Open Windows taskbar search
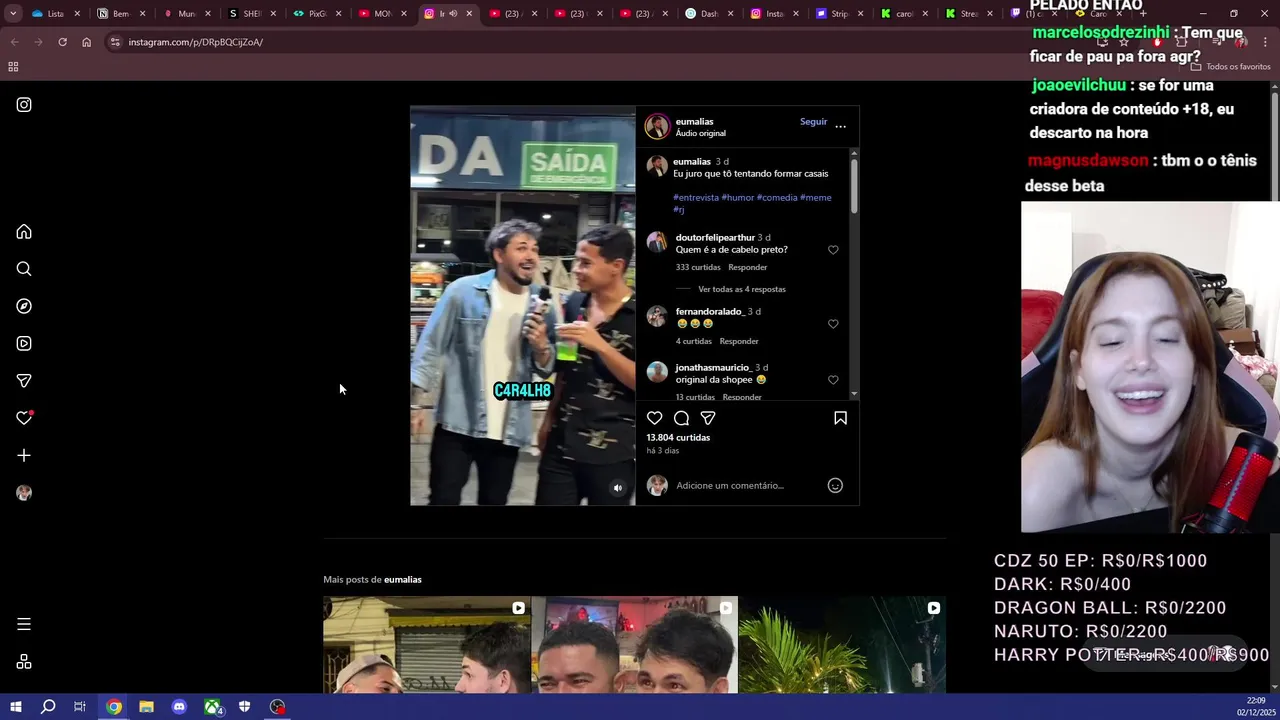This screenshot has height=720, width=1280. pos(48,707)
